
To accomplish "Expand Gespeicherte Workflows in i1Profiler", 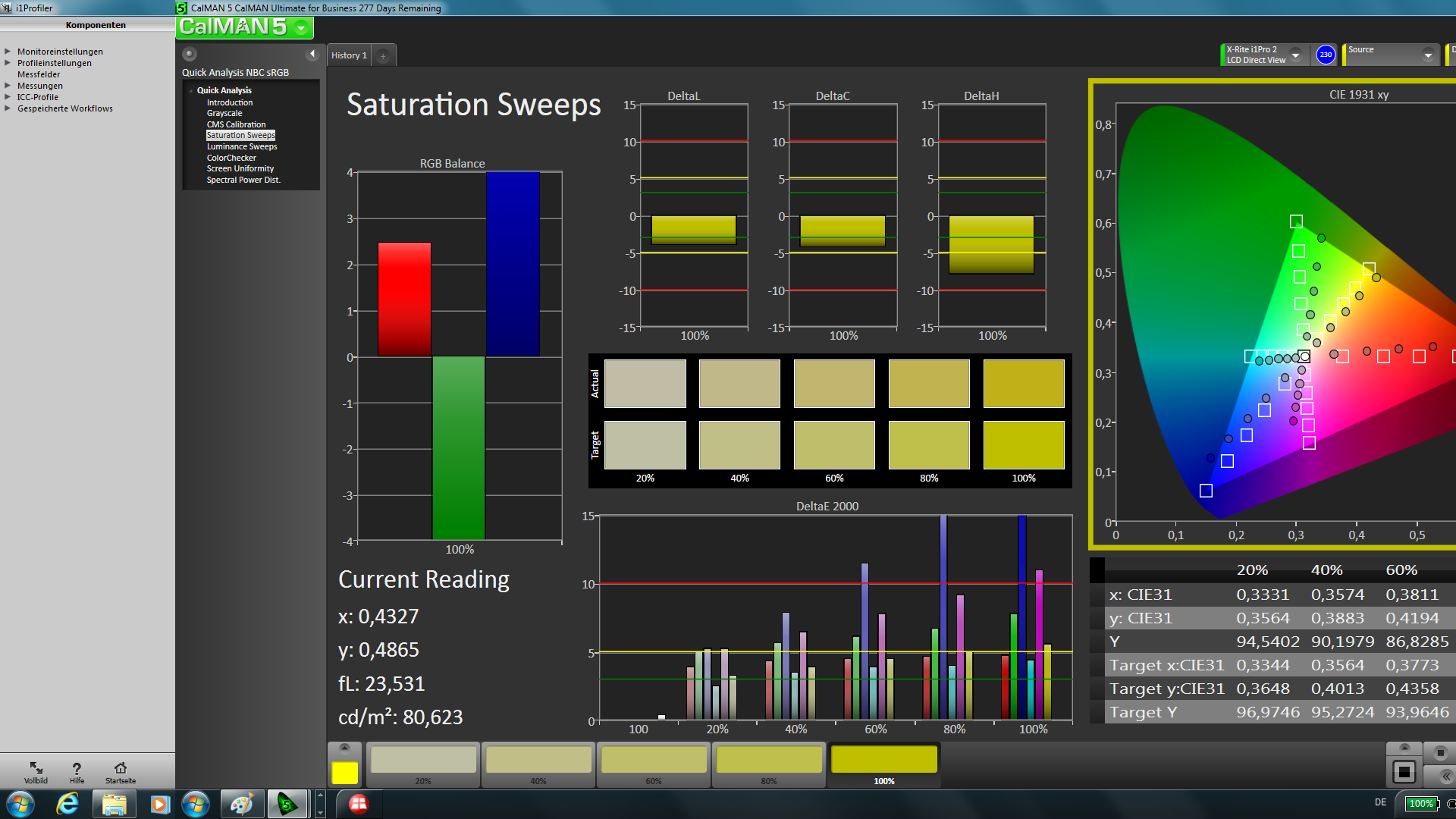I will (x=8, y=108).
